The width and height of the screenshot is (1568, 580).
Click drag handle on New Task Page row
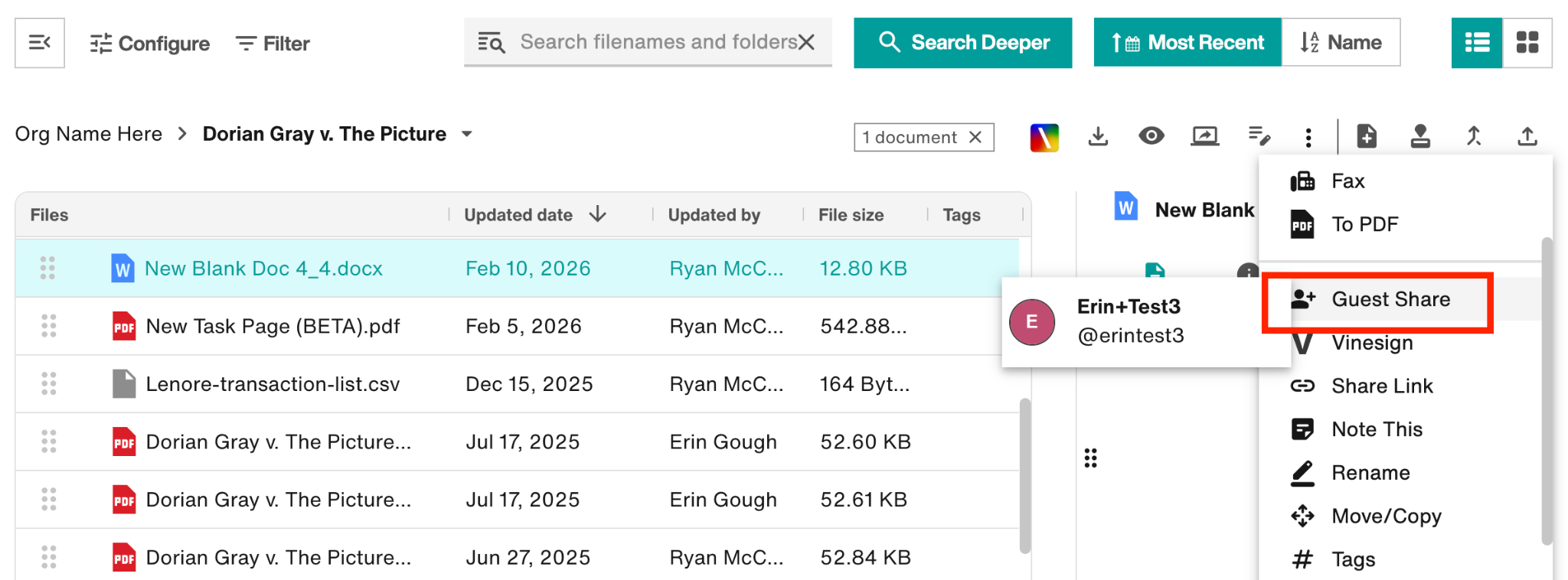point(48,326)
